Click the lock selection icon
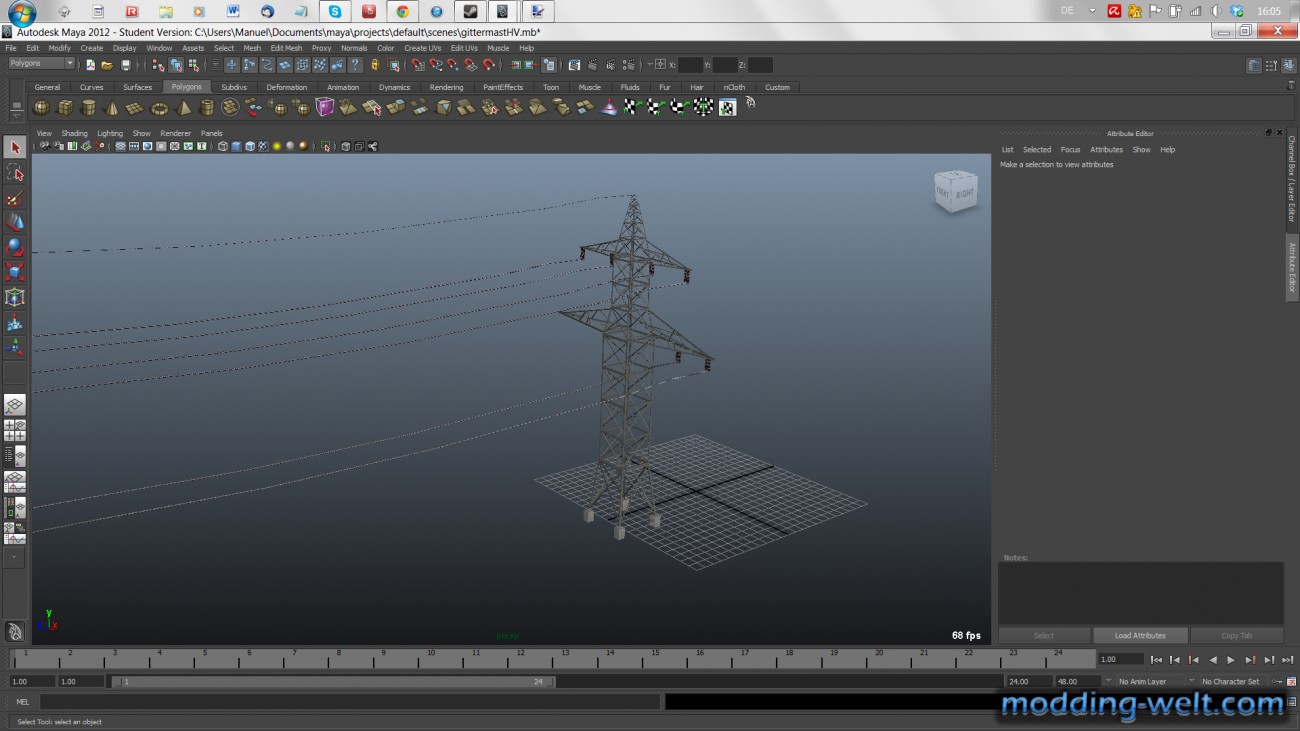The height and width of the screenshot is (731, 1300). tap(375, 65)
